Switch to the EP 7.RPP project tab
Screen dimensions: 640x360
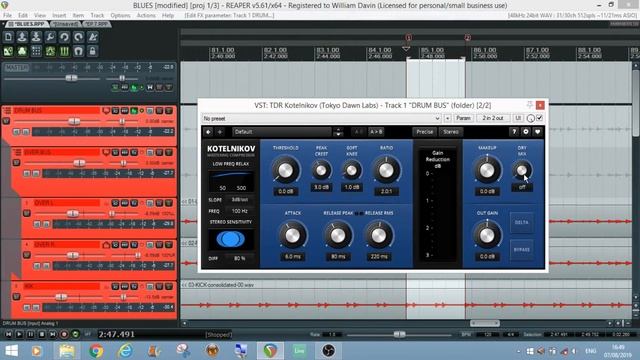click(97, 24)
